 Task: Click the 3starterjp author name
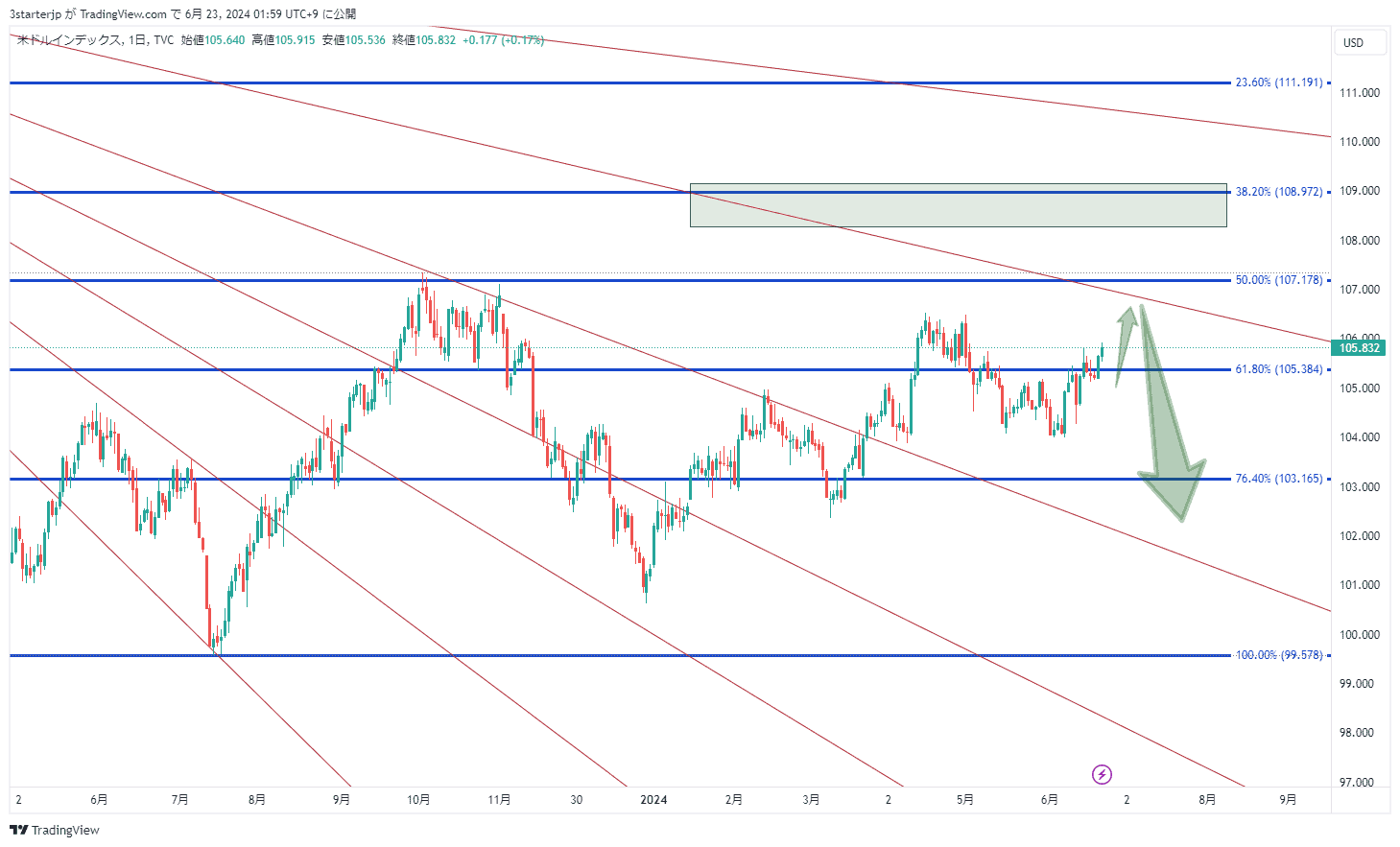click(x=36, y=13)
